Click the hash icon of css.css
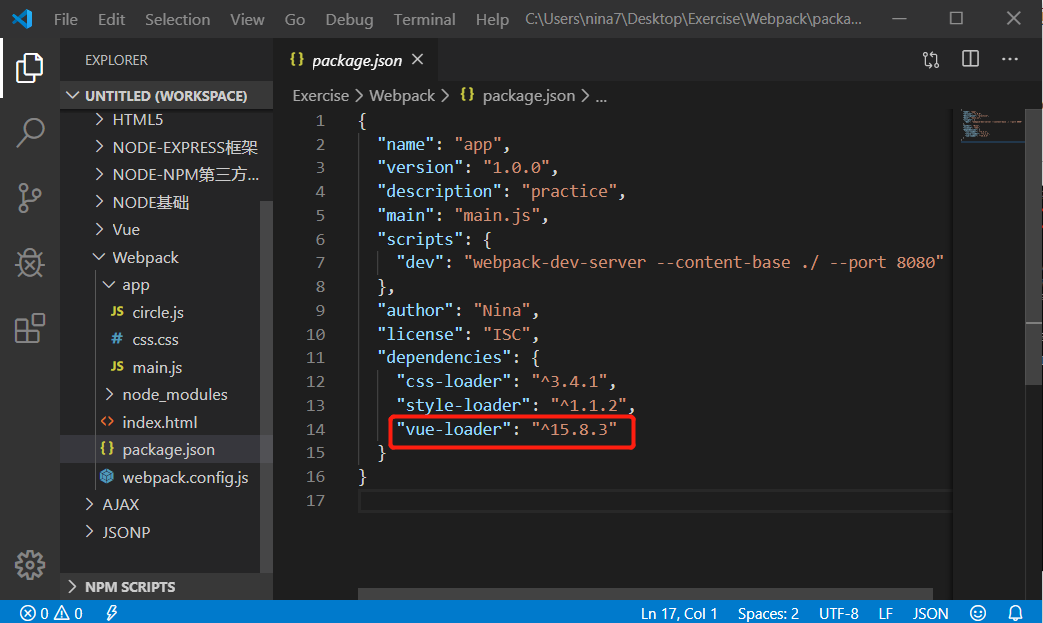 coord(117,338)
